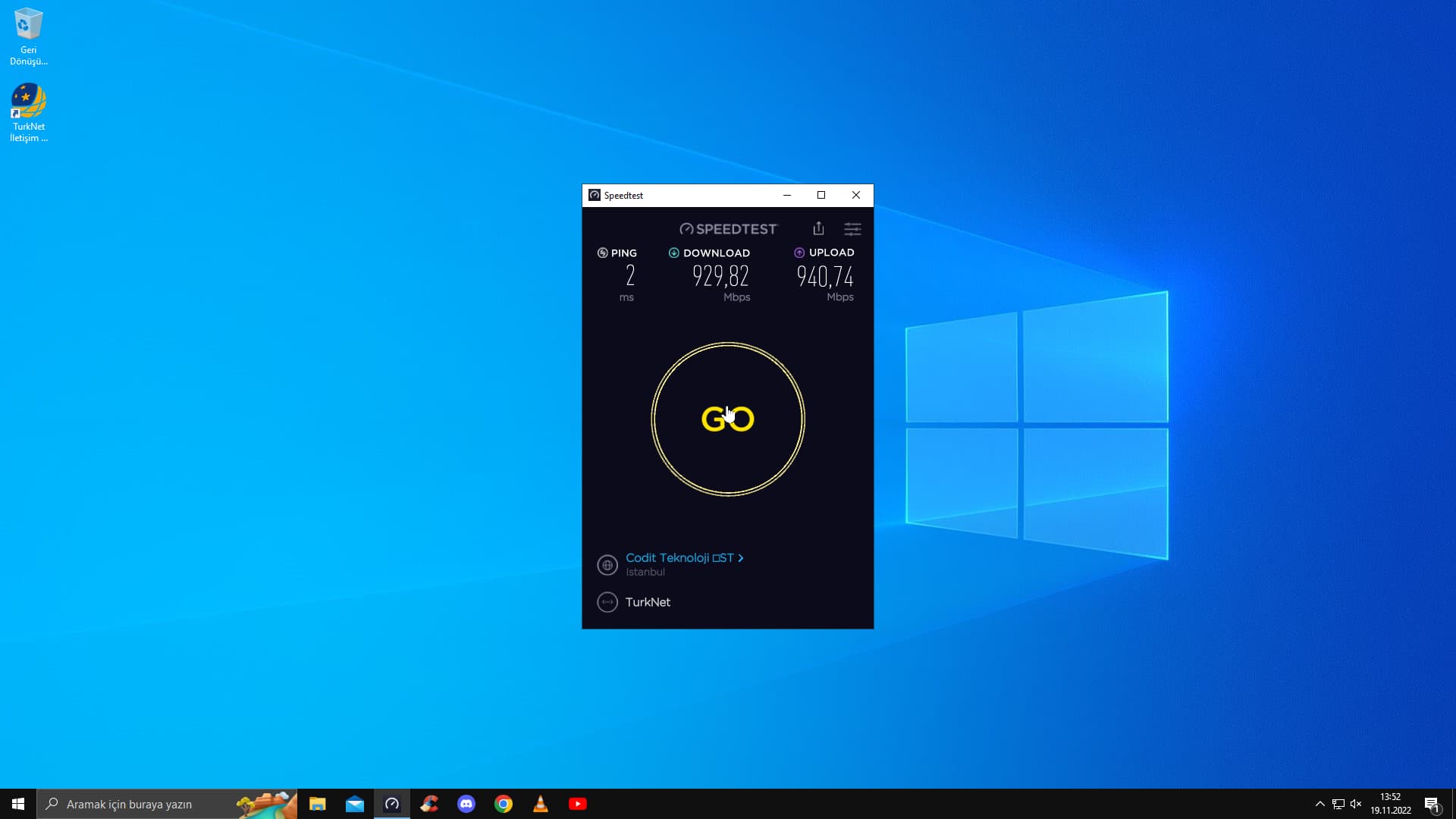Click the 929,82 download value
Image resolution: width=1456 pixels, height=819 pixels.
(720, 276)
